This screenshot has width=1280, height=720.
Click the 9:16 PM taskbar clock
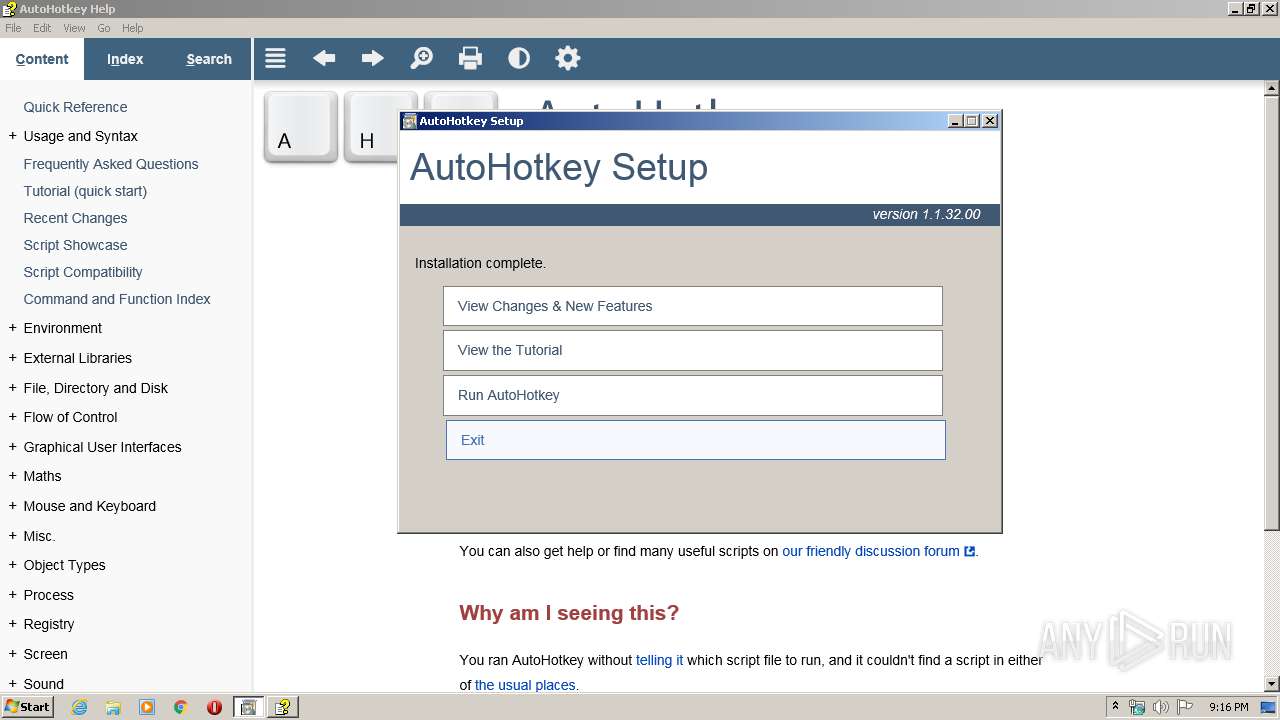point(1228,707)
